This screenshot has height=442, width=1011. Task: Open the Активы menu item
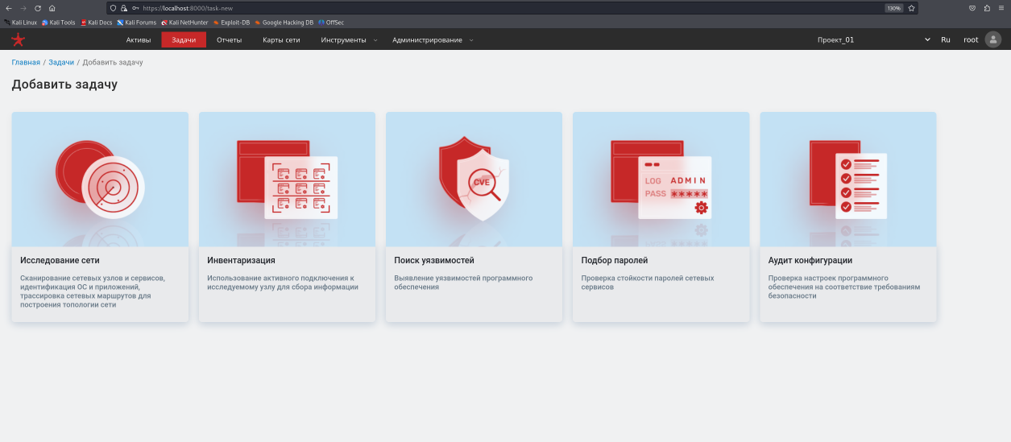click(138, 40)
